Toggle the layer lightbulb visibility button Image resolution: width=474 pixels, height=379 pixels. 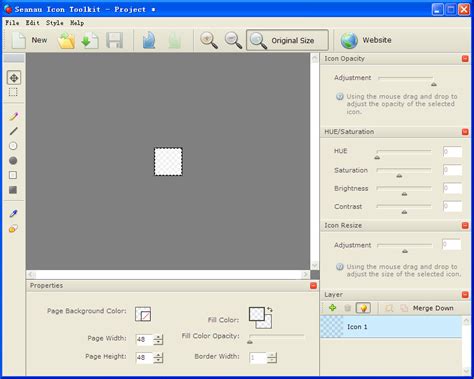coord(363,308)
